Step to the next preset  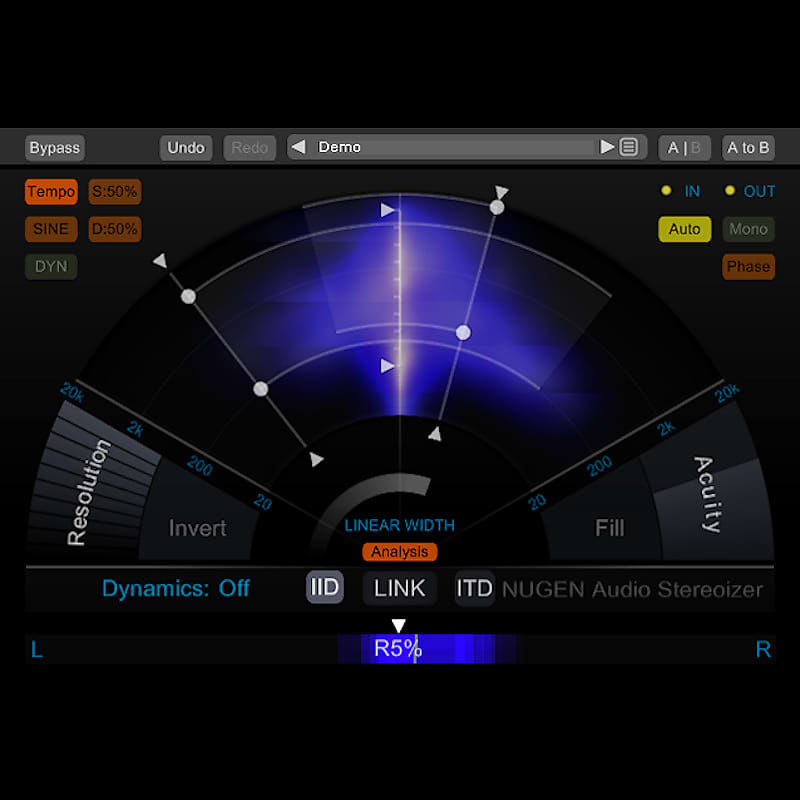point(608,147)
